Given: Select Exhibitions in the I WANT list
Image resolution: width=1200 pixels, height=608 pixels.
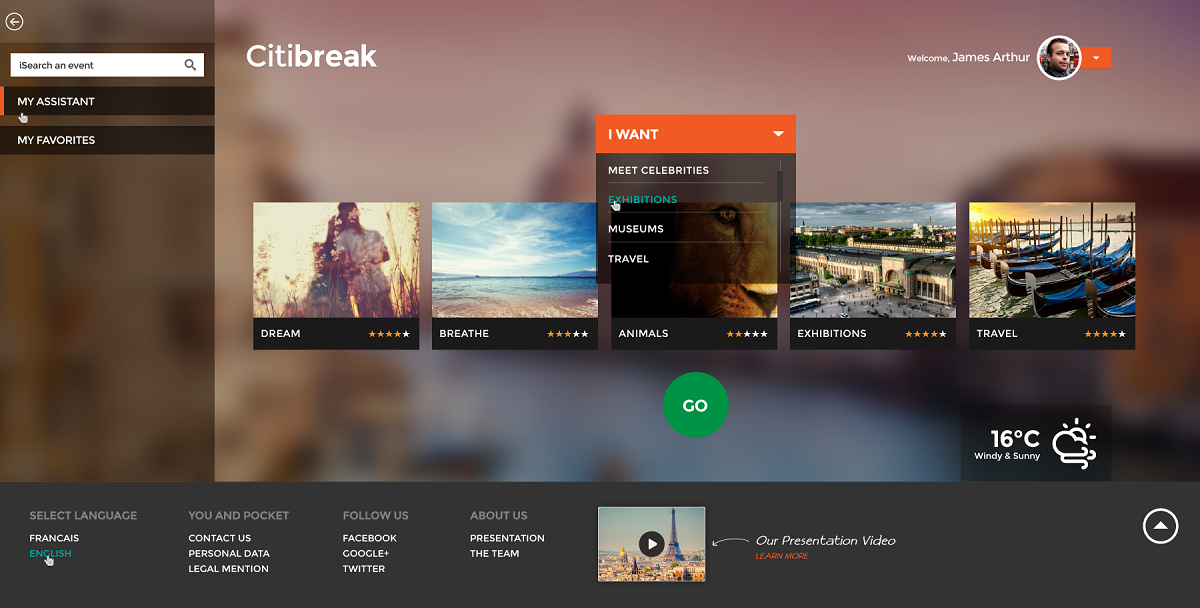Looking at the screenshot, I should tap(642, 199).
